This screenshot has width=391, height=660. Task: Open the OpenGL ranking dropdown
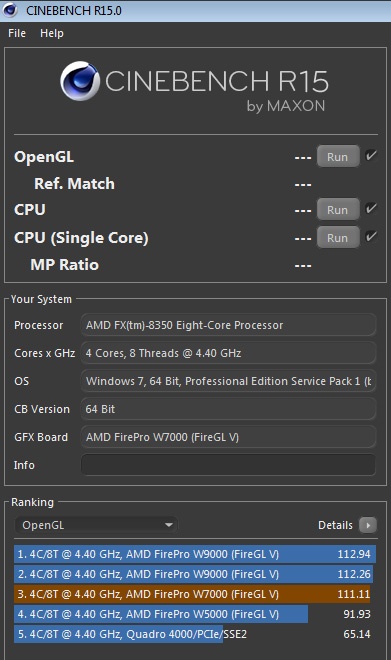96,525
